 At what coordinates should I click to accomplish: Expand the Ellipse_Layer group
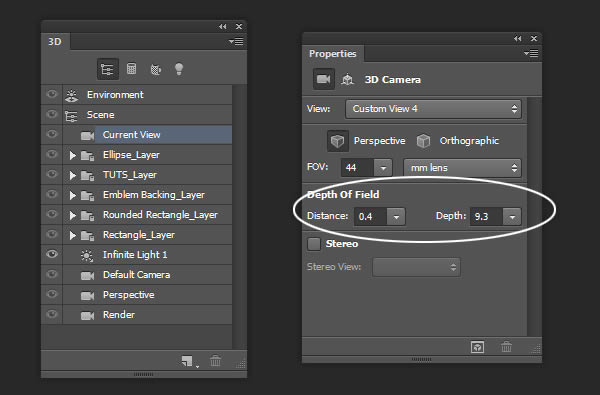pos(72,155)
